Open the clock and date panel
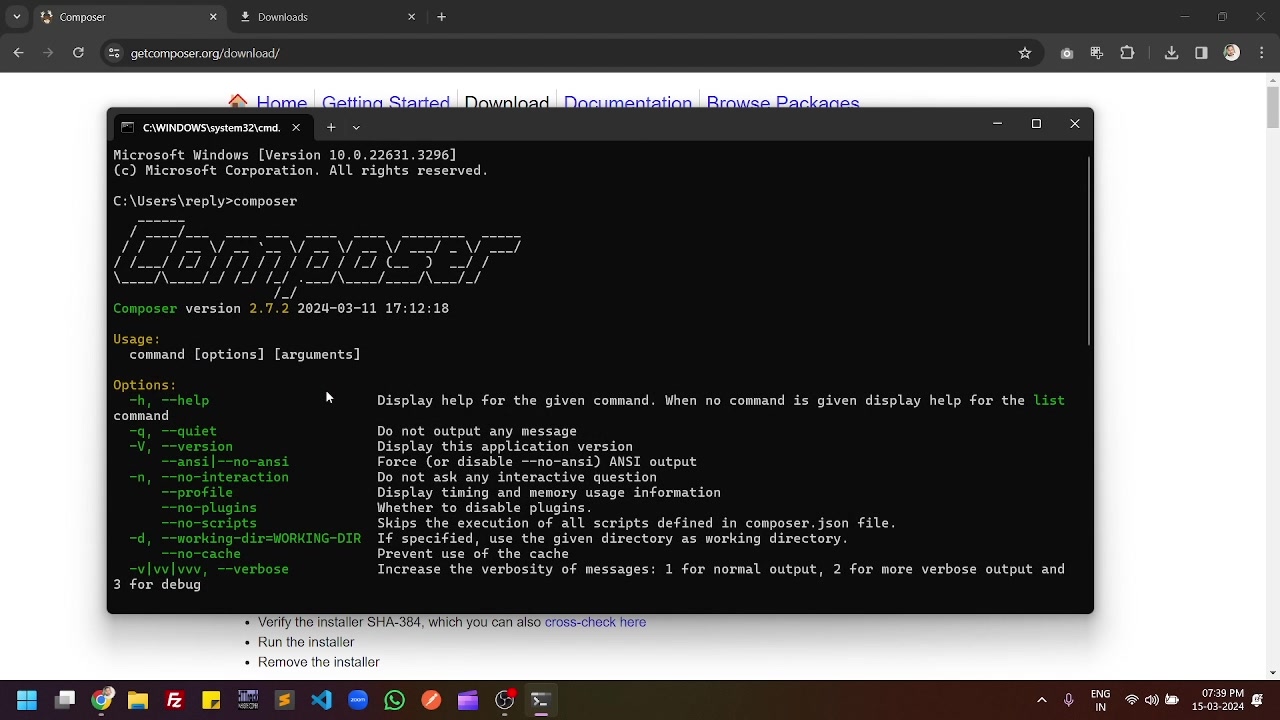Image resolution: width=1280 pixels, height=720 pixels. point(1217,700)
